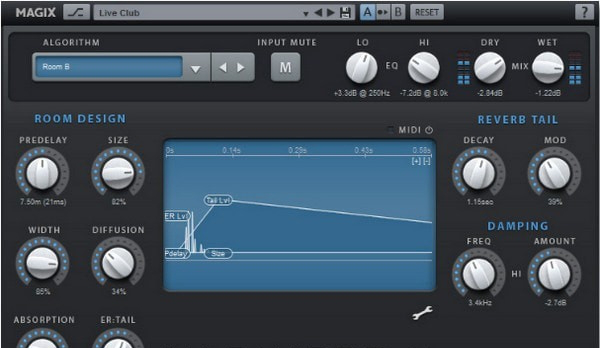Save preset with the floppy disk icon
600x361 pixels.
(345, 13)
